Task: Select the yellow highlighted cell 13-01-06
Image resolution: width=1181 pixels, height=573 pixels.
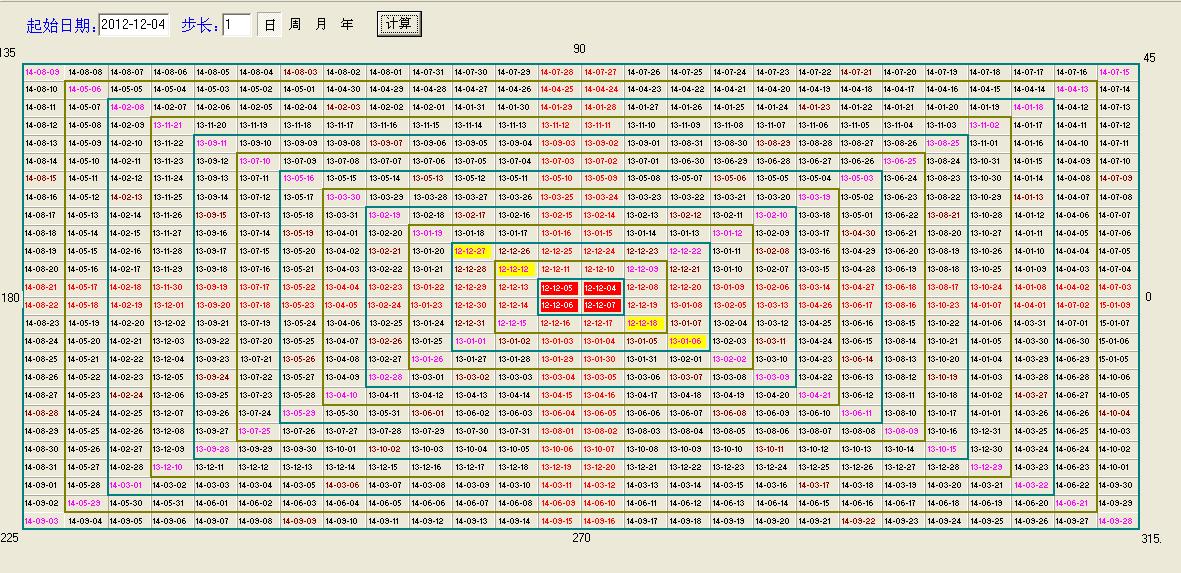Action: pos(686,342)
